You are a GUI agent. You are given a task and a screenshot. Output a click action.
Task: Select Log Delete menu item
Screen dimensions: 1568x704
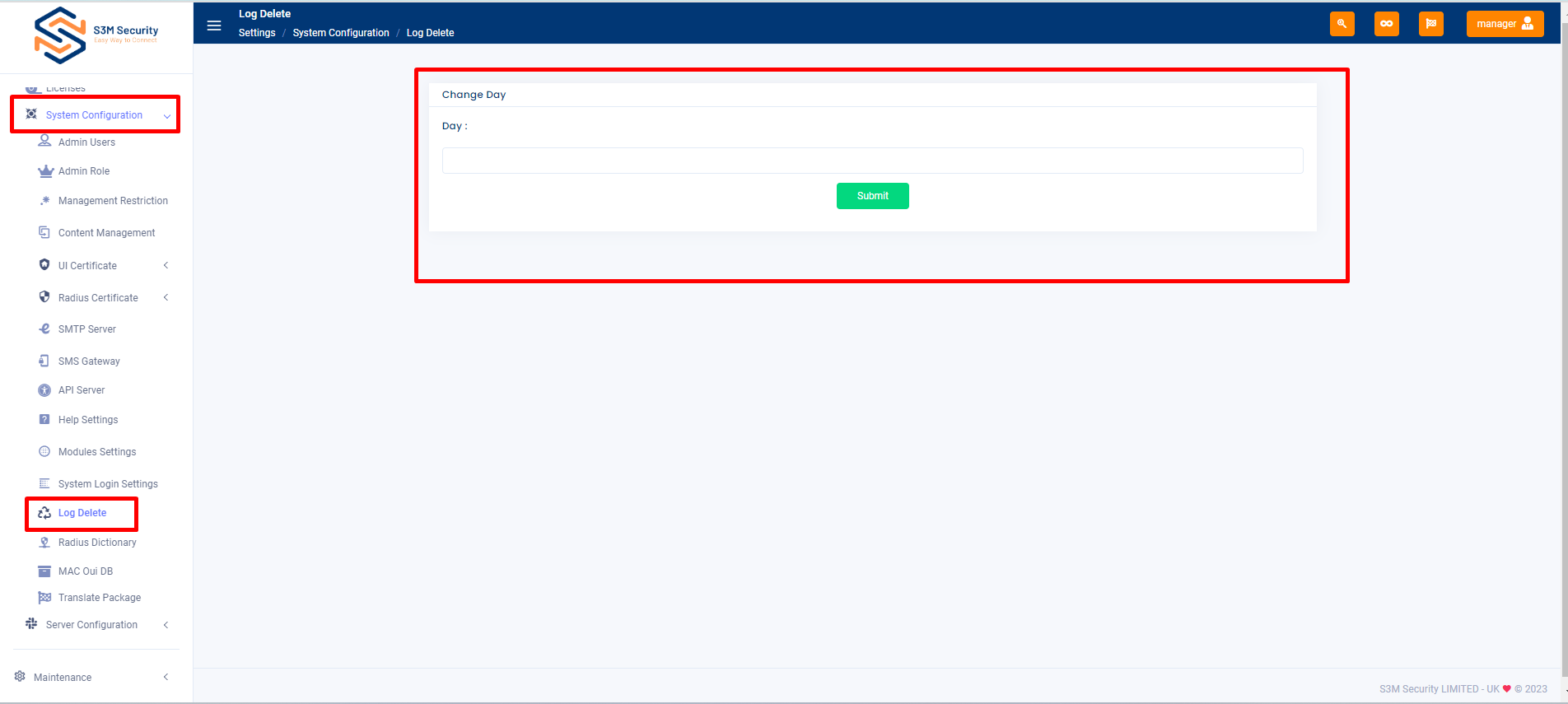(x=82, y=513)
